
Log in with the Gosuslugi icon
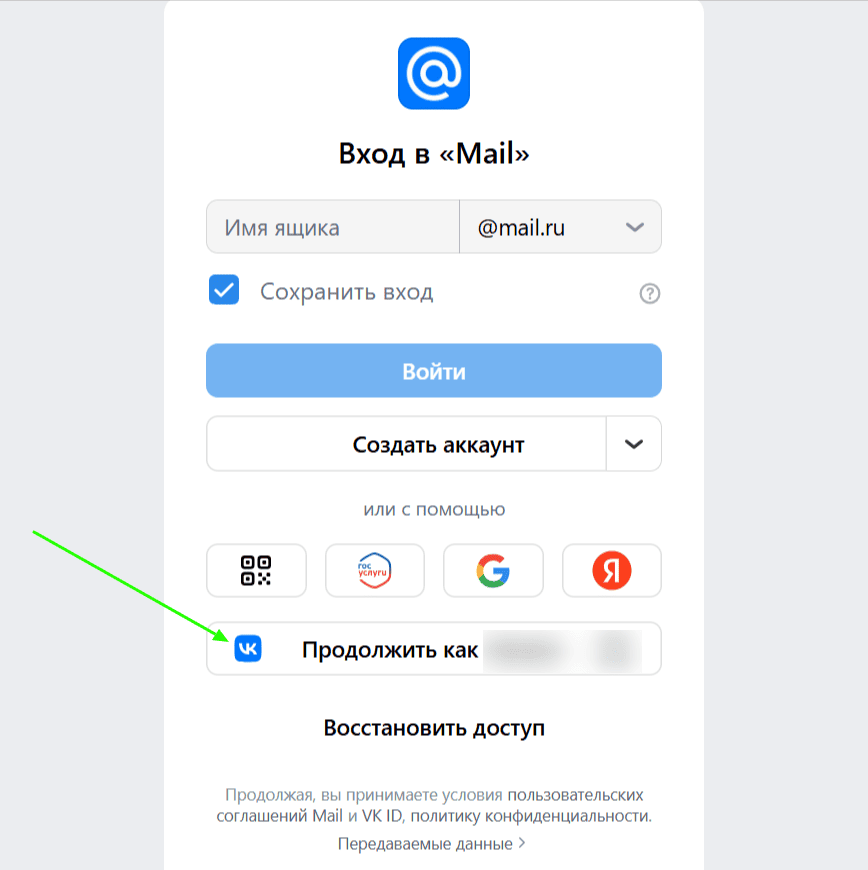click(375, 570)
